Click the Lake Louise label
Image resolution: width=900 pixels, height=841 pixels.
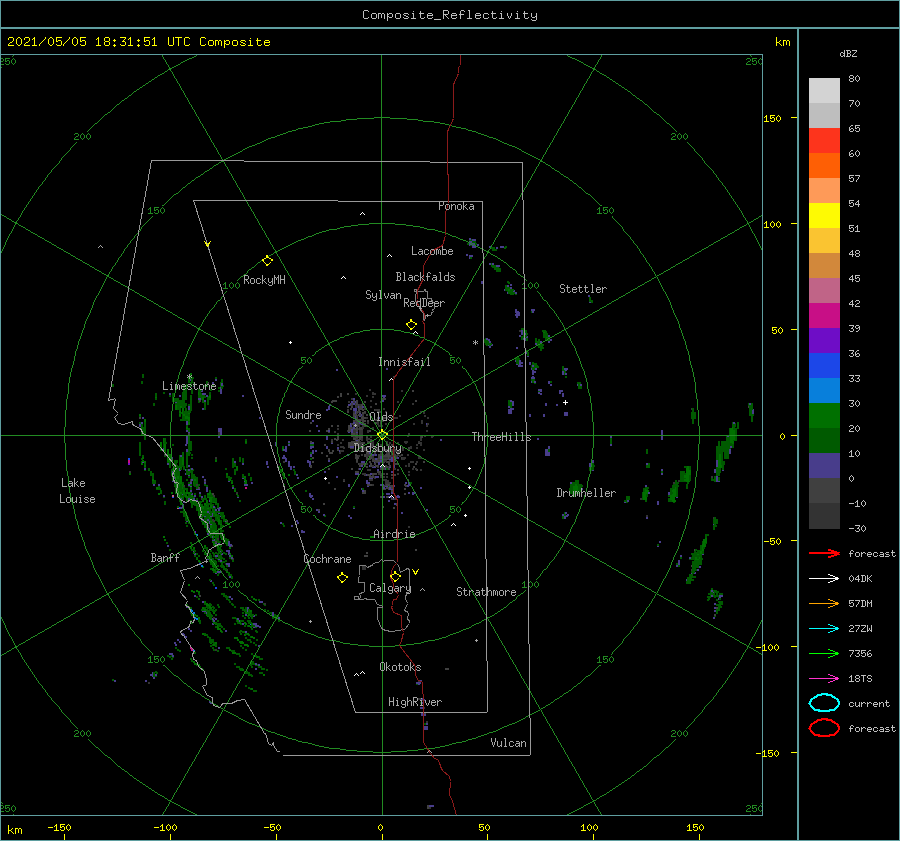click(x=77, y=491)
